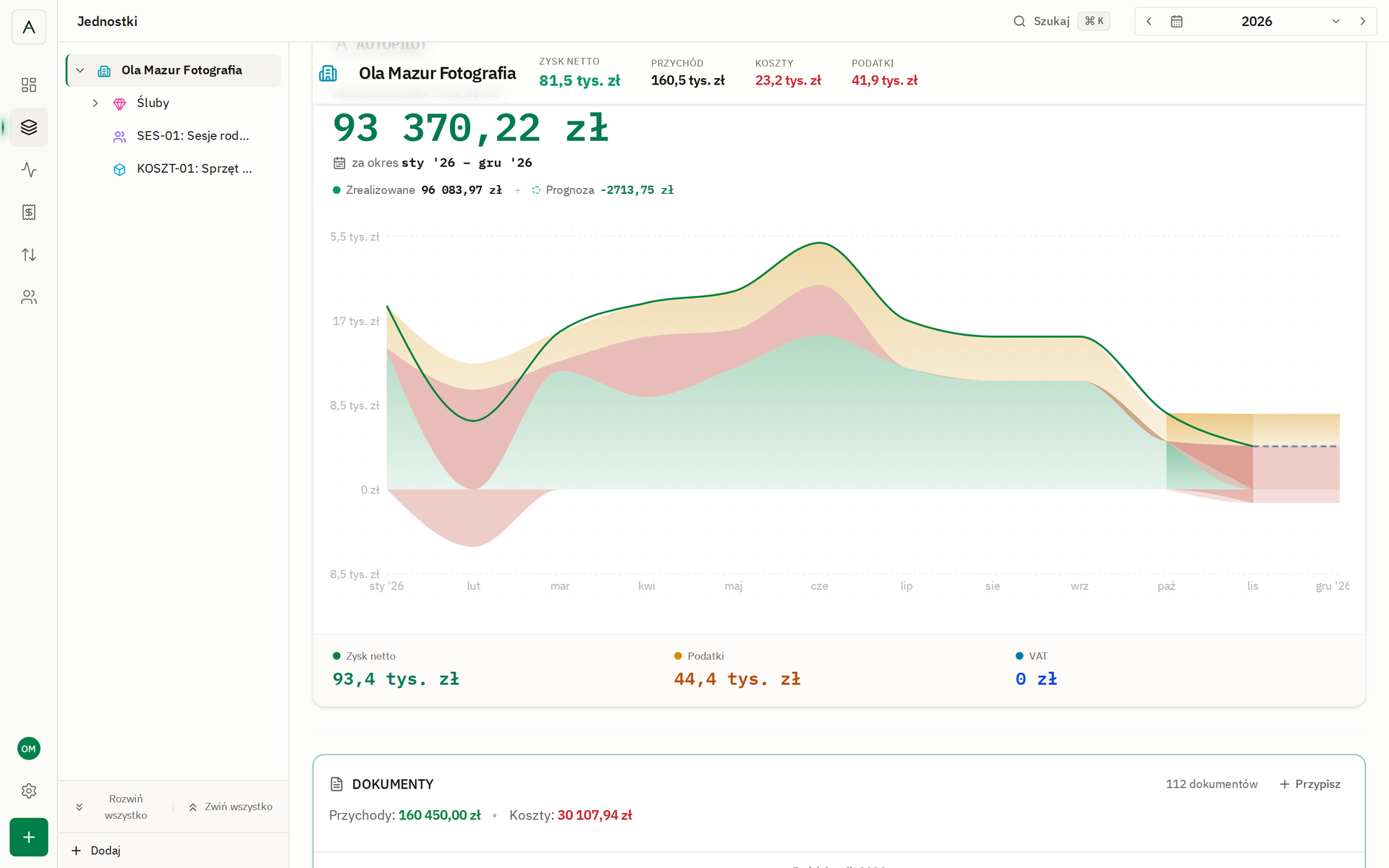Click the Ola Mazur Fotografia header title
Image resolution: width=1389 pixels, height=868 pixels.
pyautogui.click(x=438, y=73)
